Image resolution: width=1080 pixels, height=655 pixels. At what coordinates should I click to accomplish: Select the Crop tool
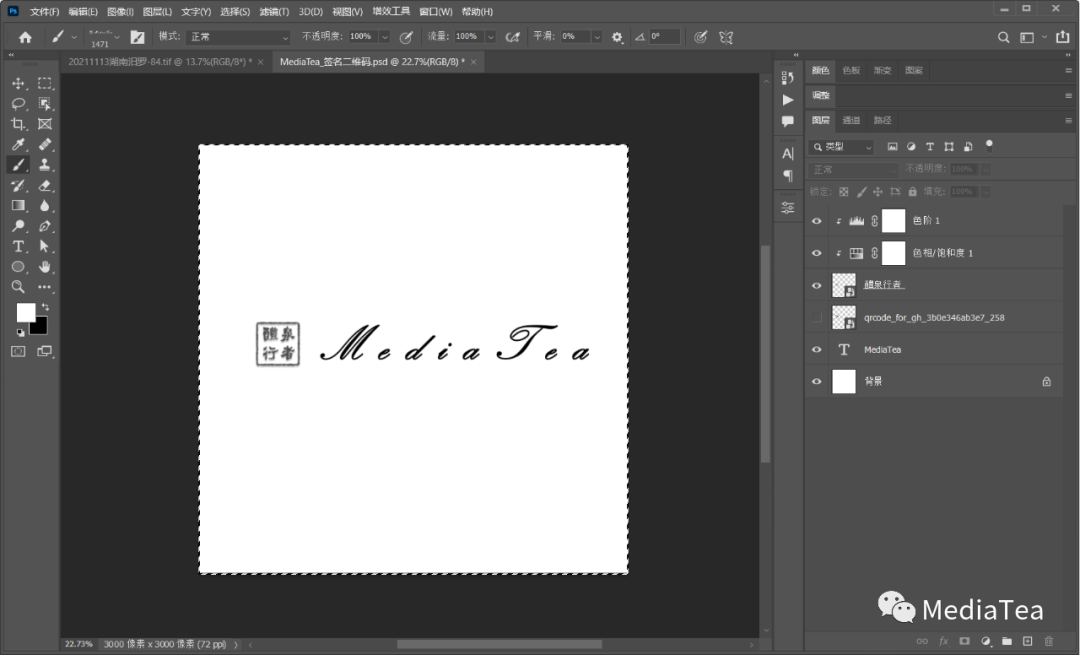click(x=18, y=124)
